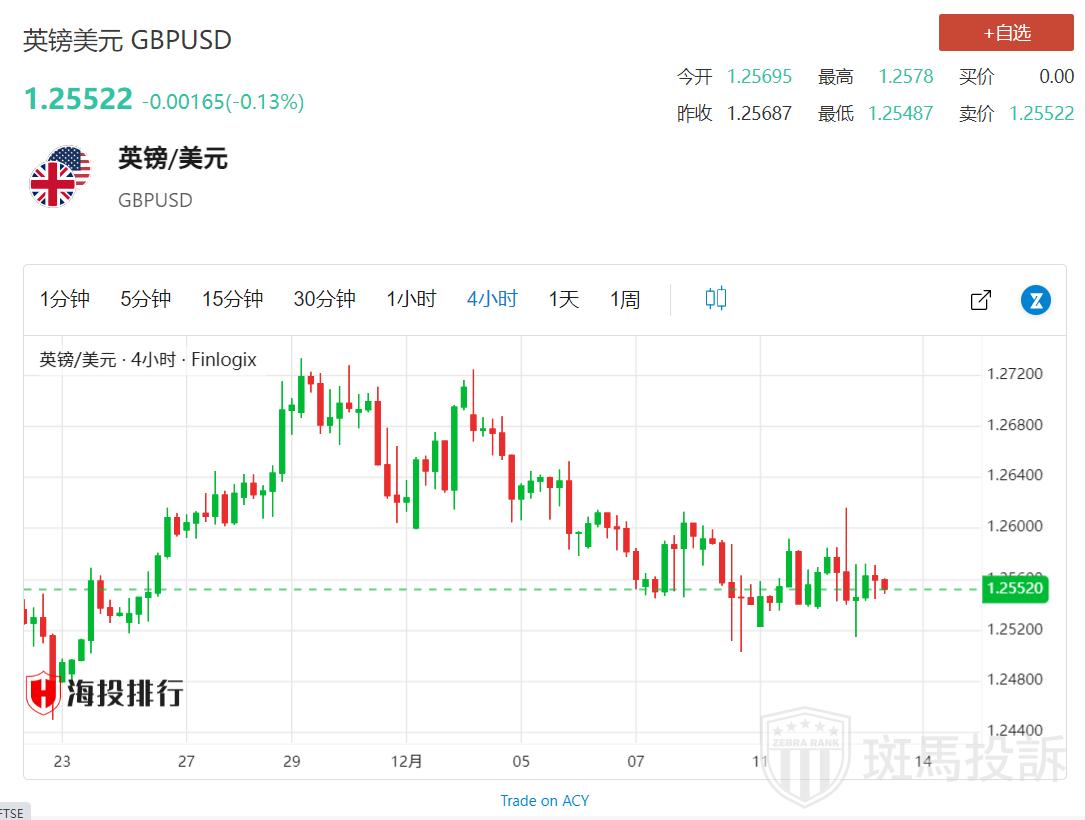The width and height of the screenshot is (1085, 820).
Task: Click the 1.27200 price axis label
Action: click(x=1014, y=374)
